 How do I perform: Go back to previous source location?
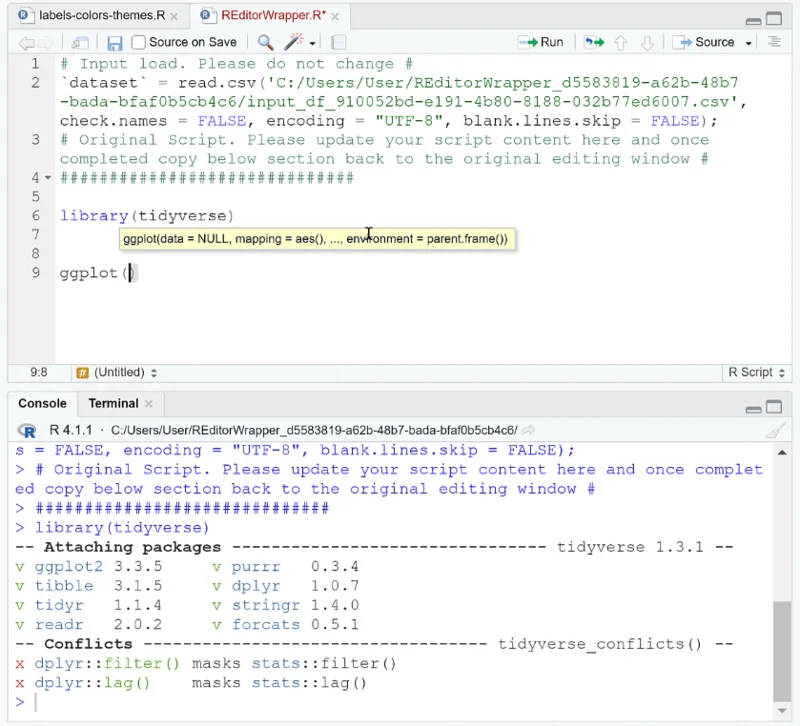pos(24,43)
